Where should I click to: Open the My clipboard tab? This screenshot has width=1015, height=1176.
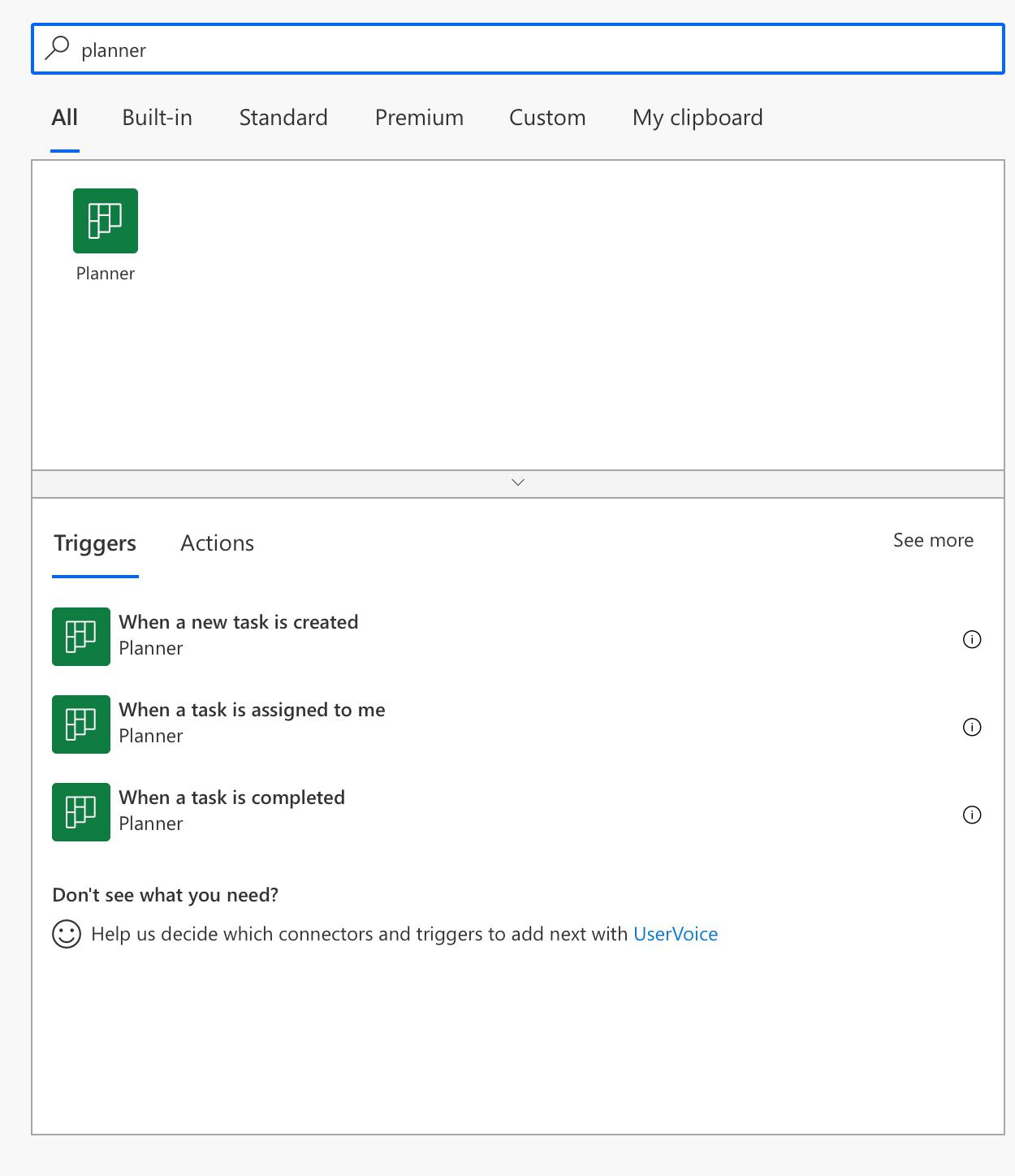[x=697, y=118]
